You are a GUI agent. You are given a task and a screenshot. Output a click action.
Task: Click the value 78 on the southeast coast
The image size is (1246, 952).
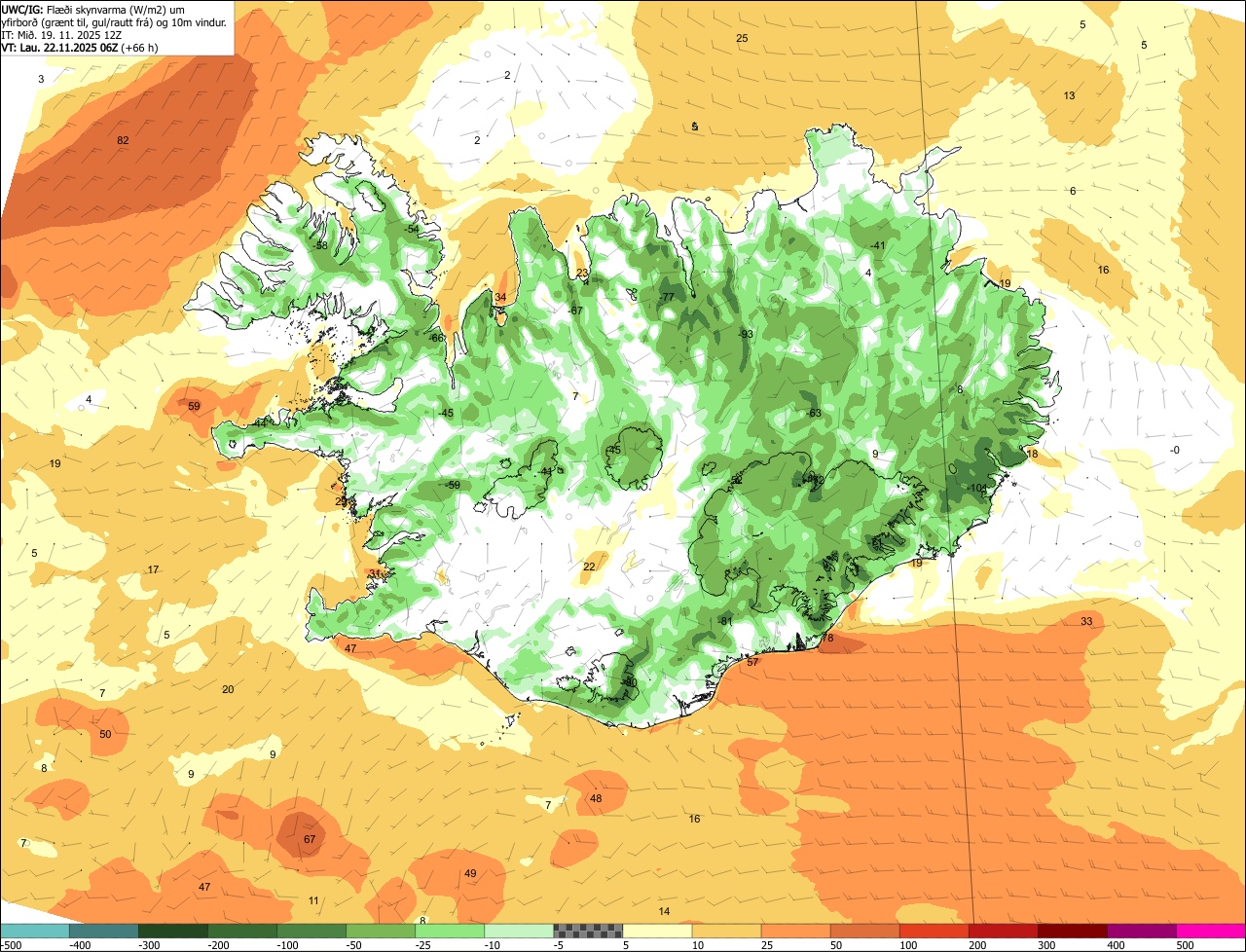pos(827,639)
